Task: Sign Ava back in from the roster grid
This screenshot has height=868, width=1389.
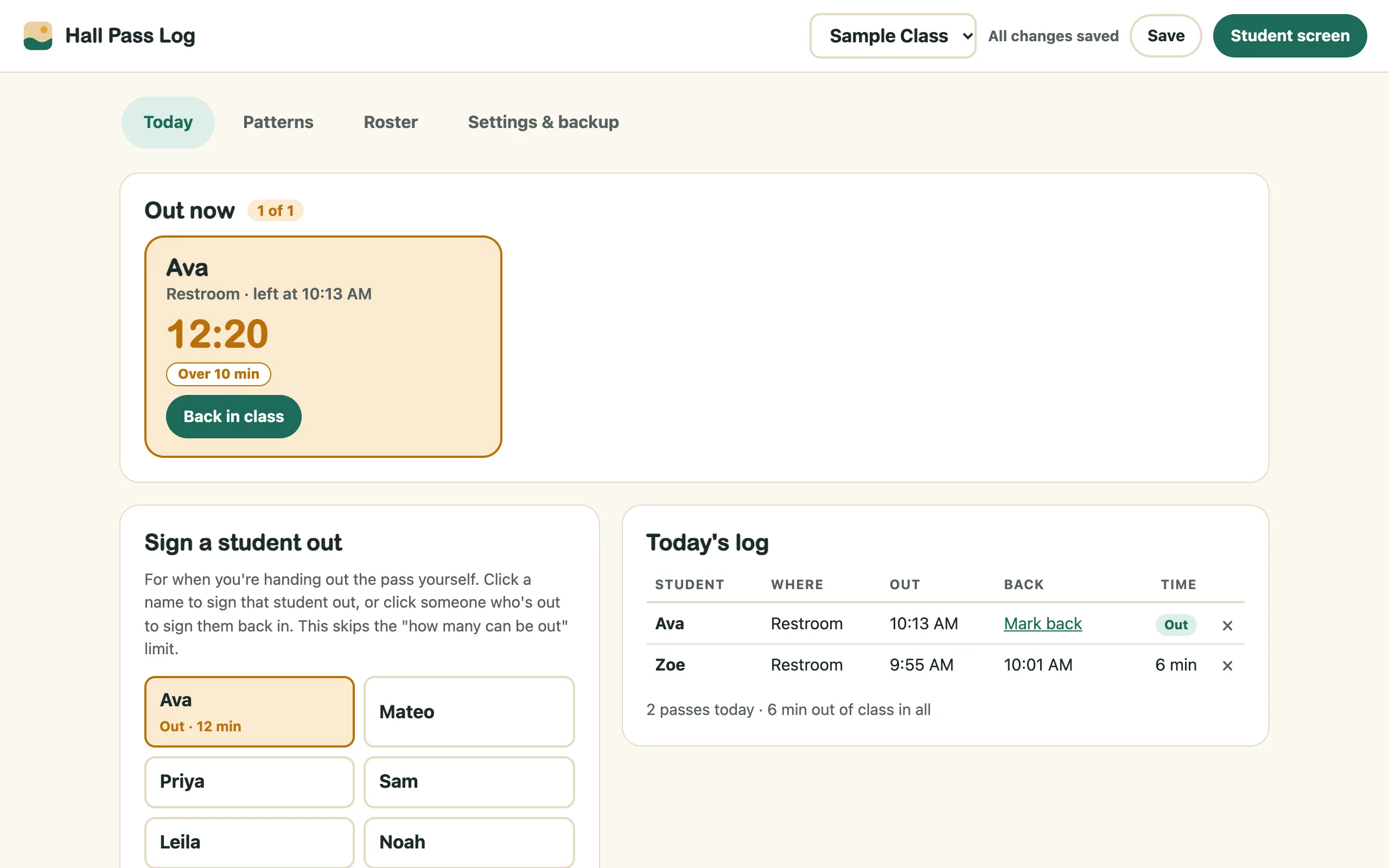Action: (249, 711)
